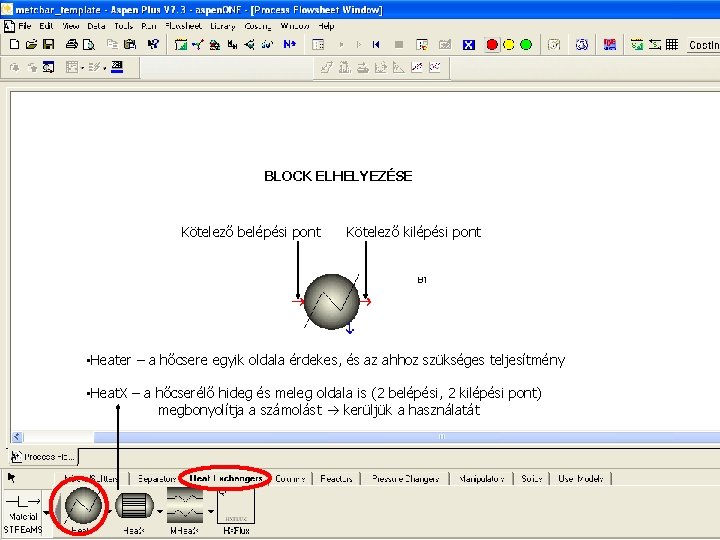Click the Copy icon in toolbar
Viewport: 720px width, 540px height.
(112, 44)
